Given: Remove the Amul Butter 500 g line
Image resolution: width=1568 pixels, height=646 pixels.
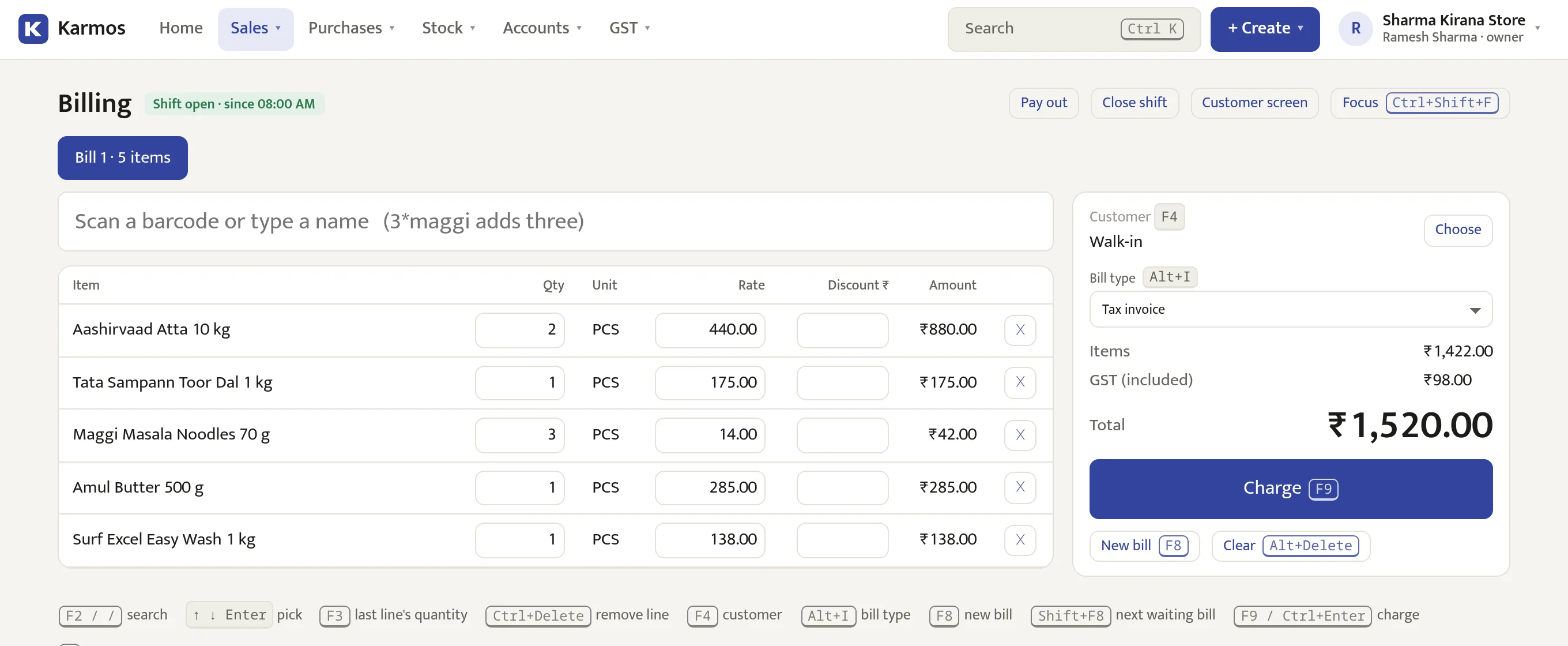Looking at the screenshot, I should coord(1020,487).
